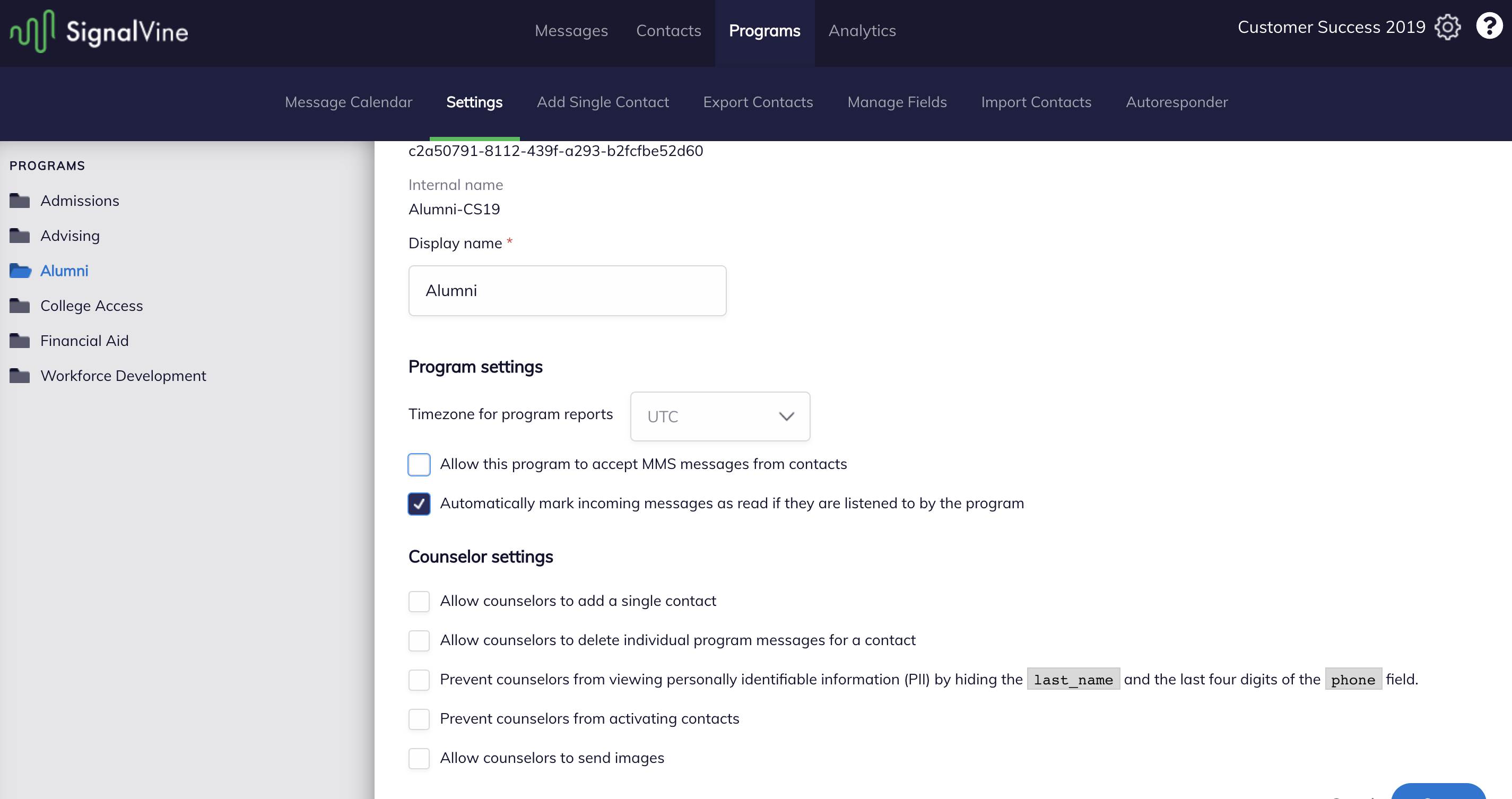Viewport: 1512px width, 799px height.
Task: Check allow counselors to add single contact
Action: click(x=419, y=601)
